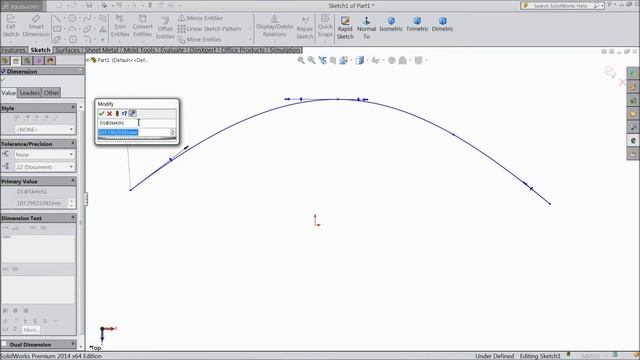
Task: Select Mirror Entities
Action: 200,18
